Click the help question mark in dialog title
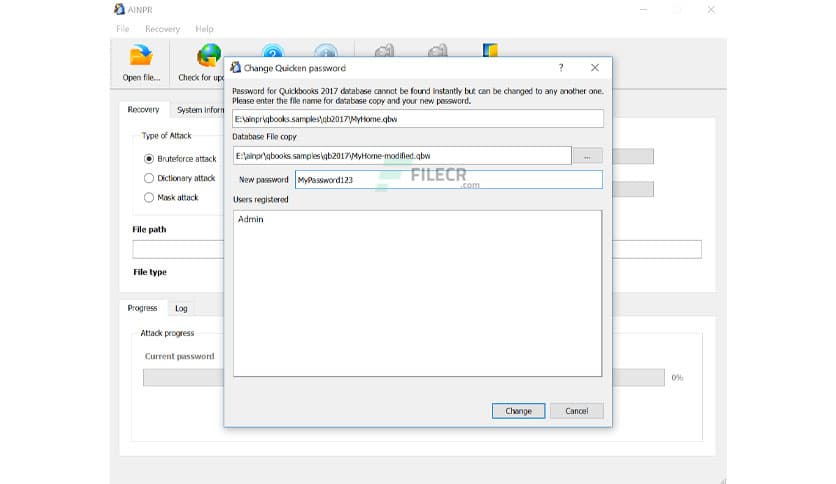The height and width of the screenshot is (484, 836). click(x=561, y=68)
